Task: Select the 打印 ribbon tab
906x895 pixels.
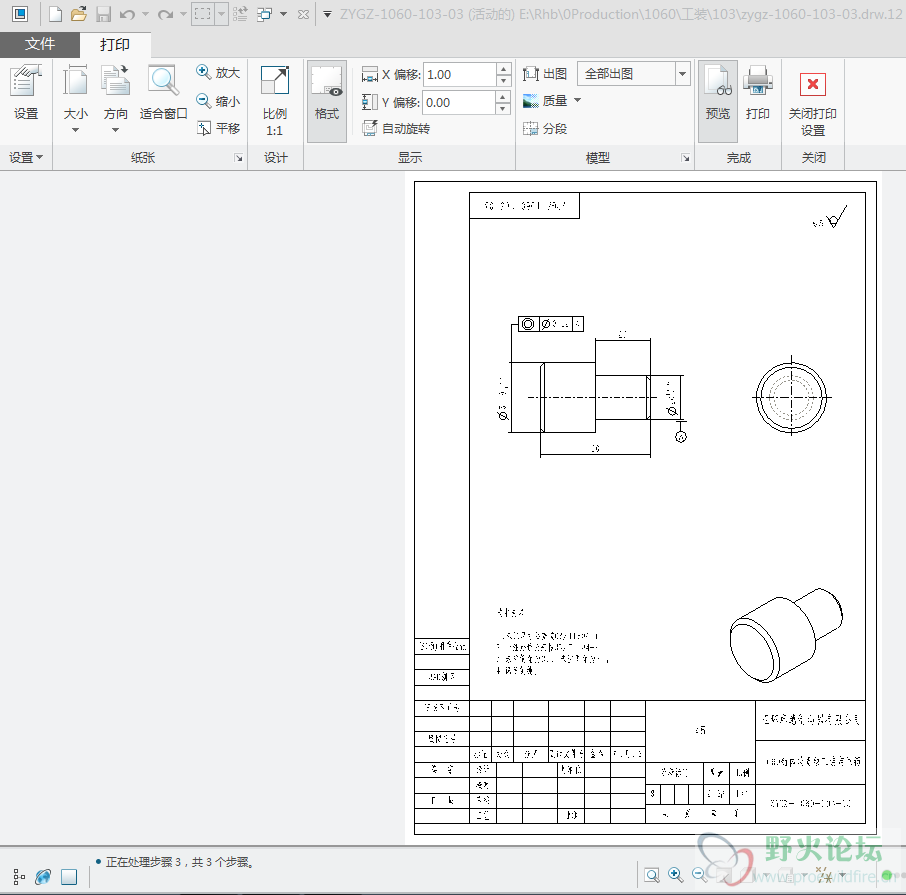Action: (115, 44)
